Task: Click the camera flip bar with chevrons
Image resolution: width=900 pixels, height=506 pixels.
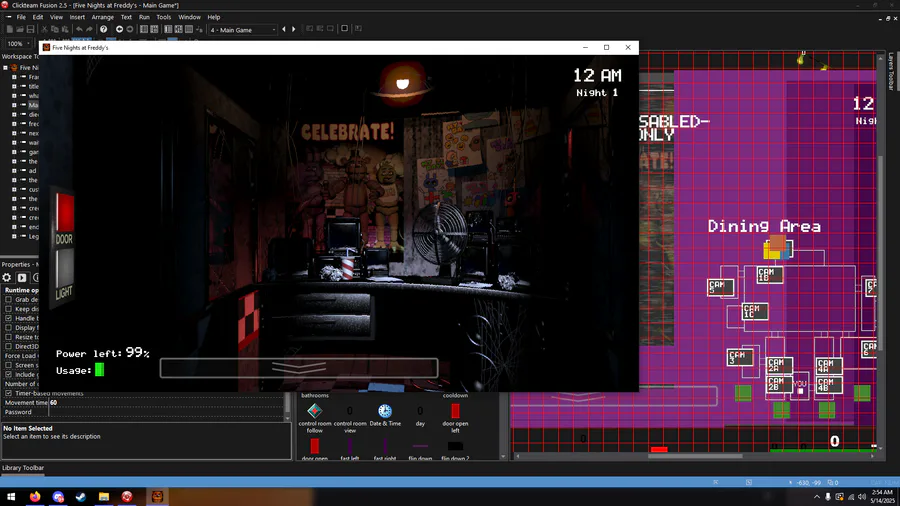Action: pyautogui.click(x=299, y=368)
